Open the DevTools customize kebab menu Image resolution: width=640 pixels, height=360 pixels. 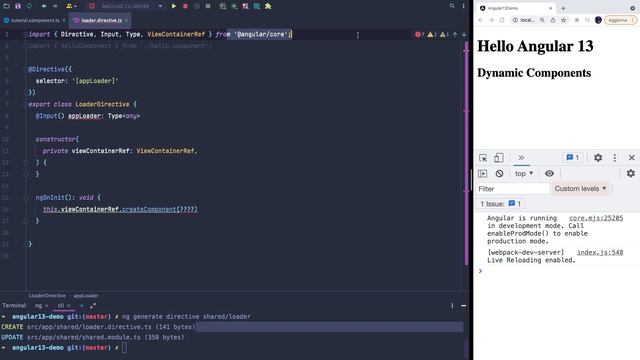click(615, 158)
